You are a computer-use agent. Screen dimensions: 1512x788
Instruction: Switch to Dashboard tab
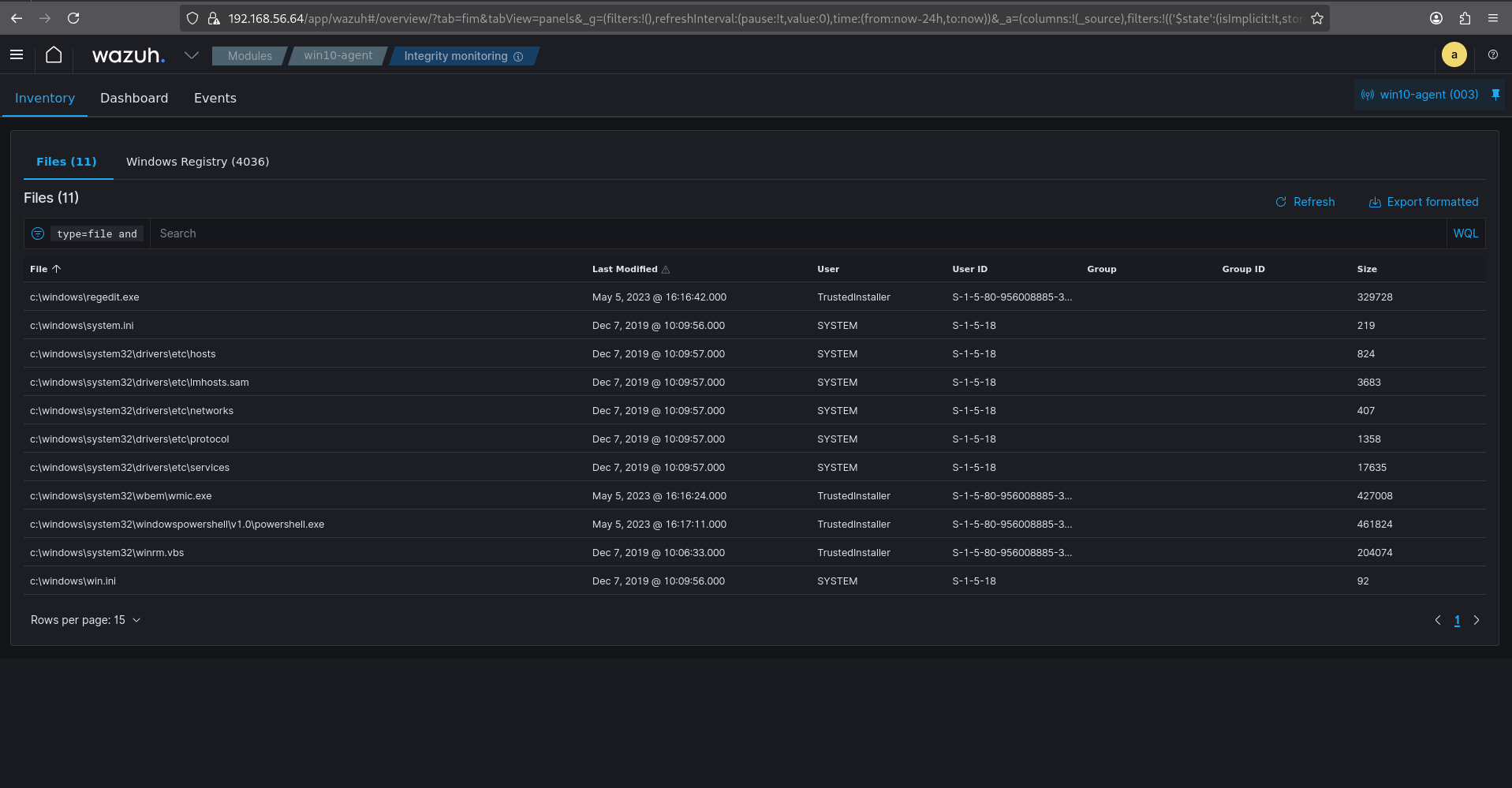point(134,98)
